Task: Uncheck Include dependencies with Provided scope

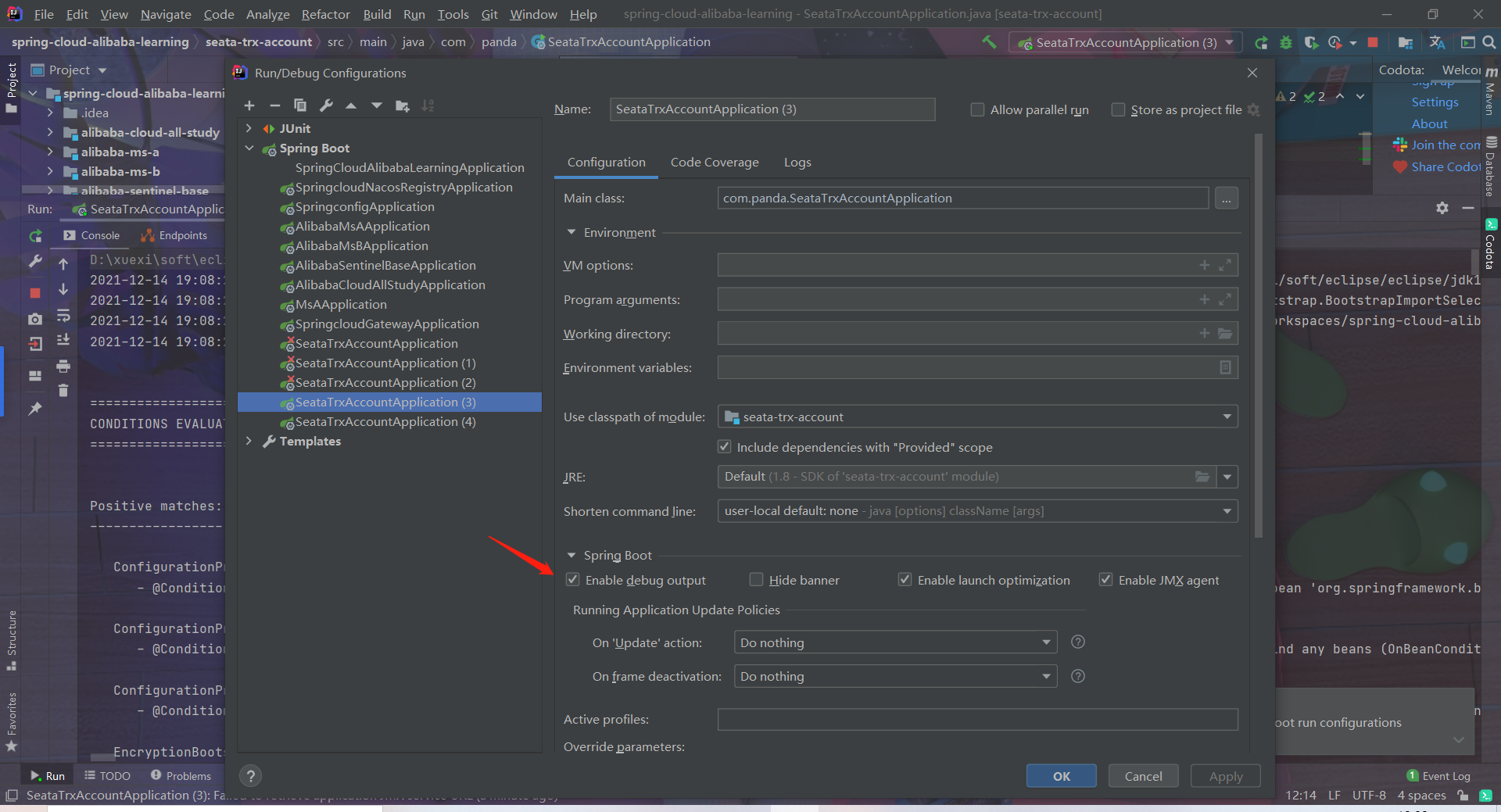Action: [x=725, y=446]
